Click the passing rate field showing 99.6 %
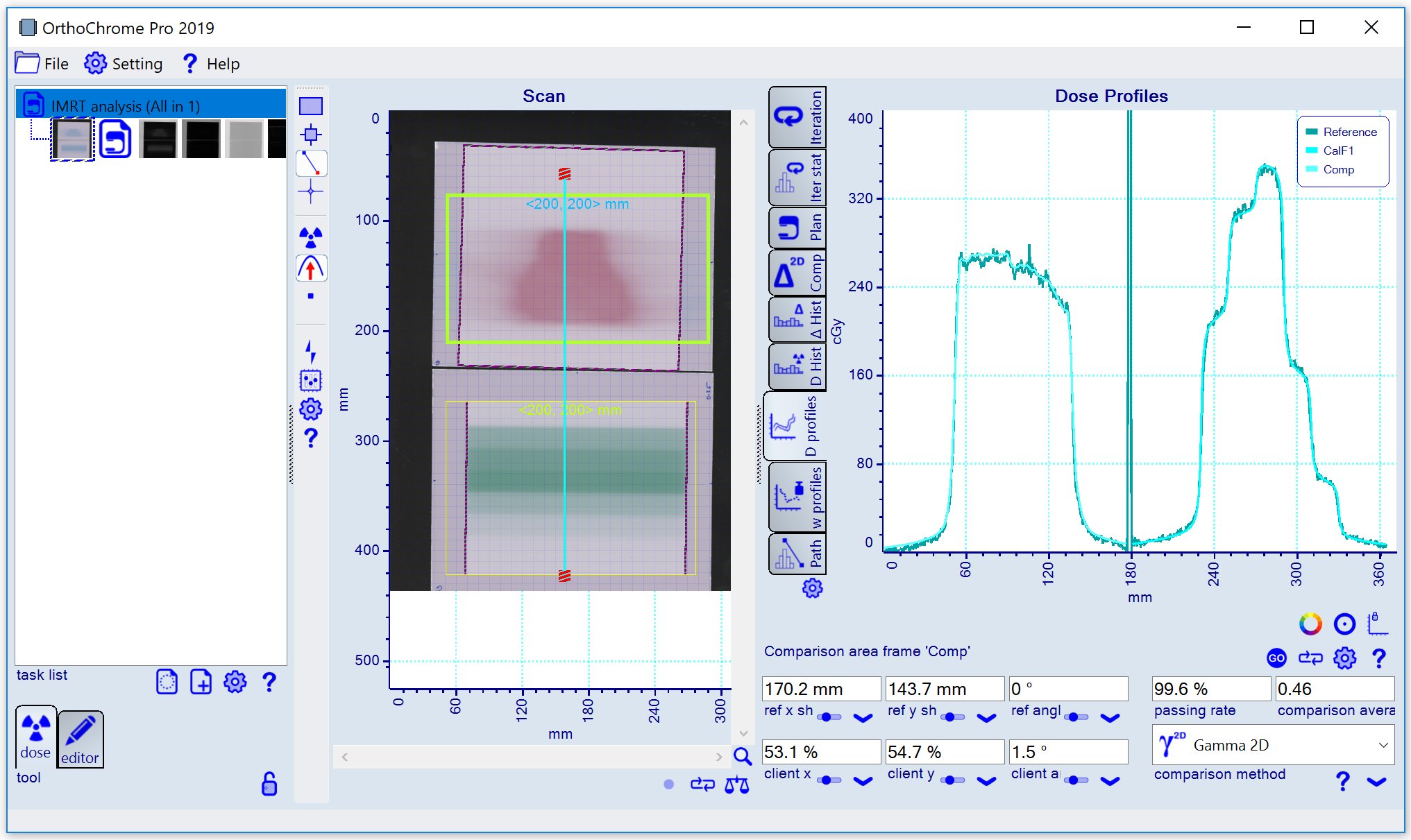1411x840 pixels. (1210, 689)
